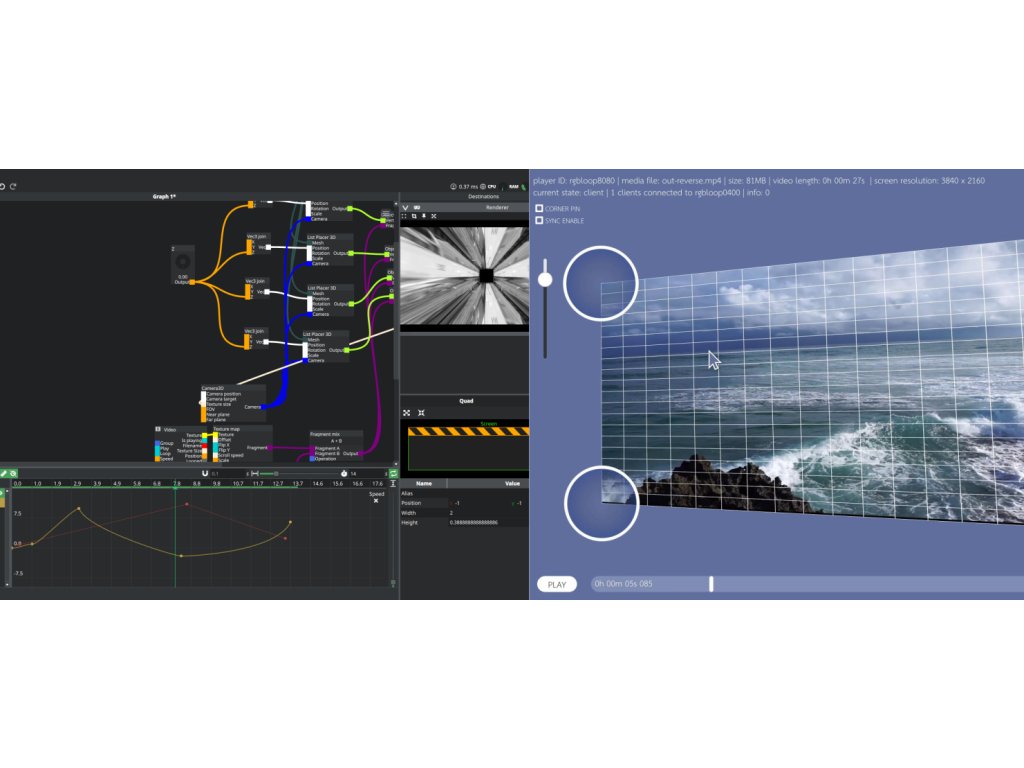Screen dimensions: 1024x768
Task: Collapse the Renderer panel chevron
Action: [x=405, y=208]
